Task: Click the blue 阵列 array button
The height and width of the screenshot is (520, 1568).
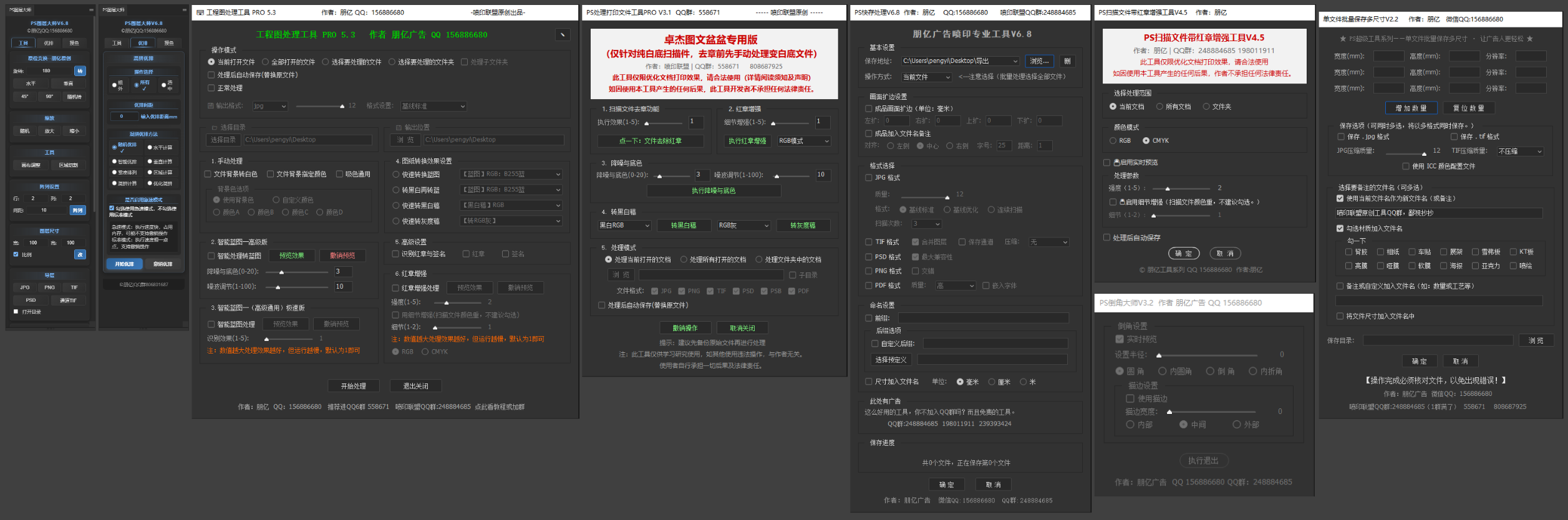Action: 78,210
